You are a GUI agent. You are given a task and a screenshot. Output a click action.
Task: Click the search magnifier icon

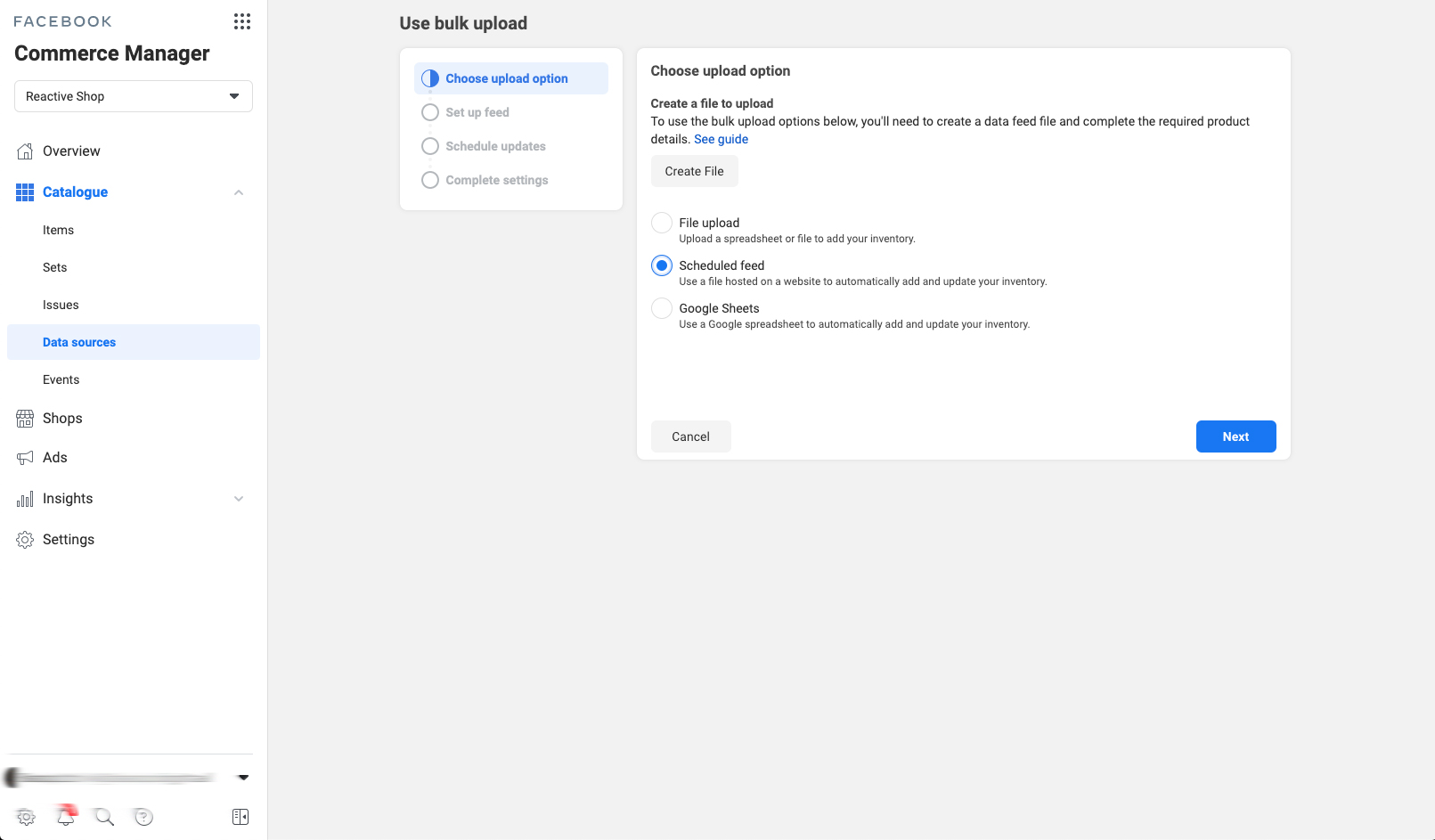[104, 817]
